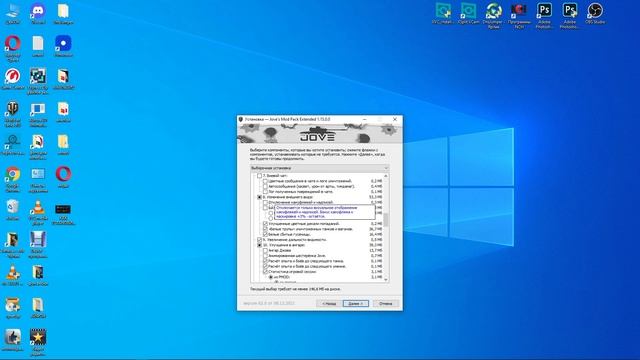Image resolution: width=640 pixels, height=360 pixels.
Task: Go back with the '< Назад' button
Action: pyautogui.click(x=329, y=304)
